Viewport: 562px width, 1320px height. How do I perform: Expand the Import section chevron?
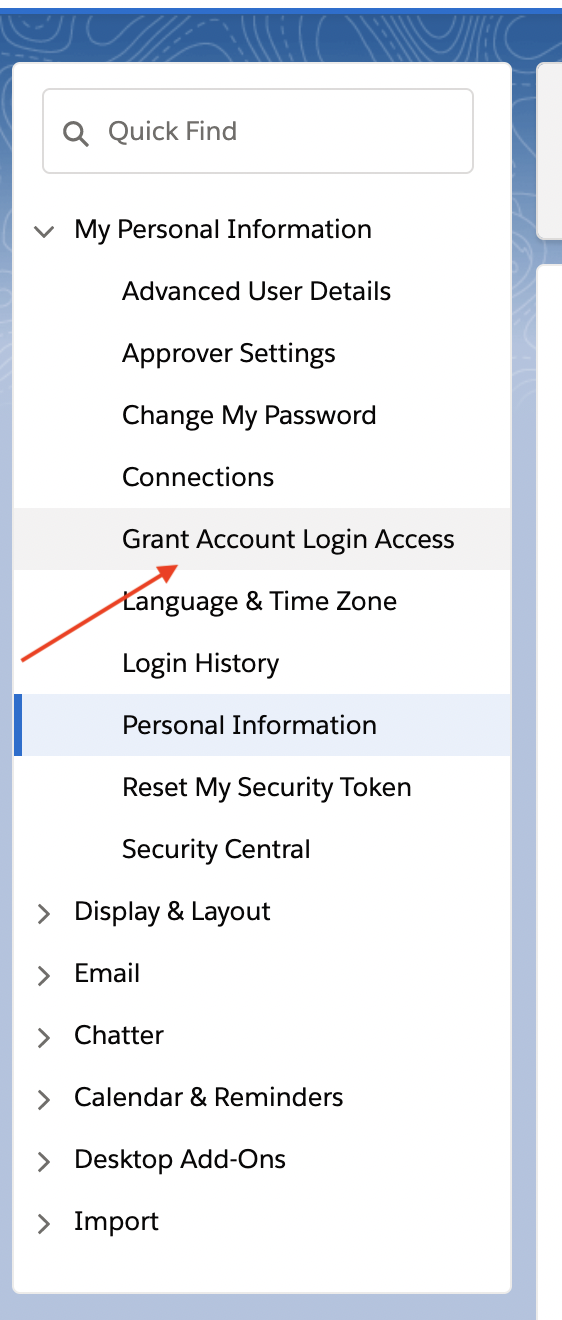point(43,1223)
